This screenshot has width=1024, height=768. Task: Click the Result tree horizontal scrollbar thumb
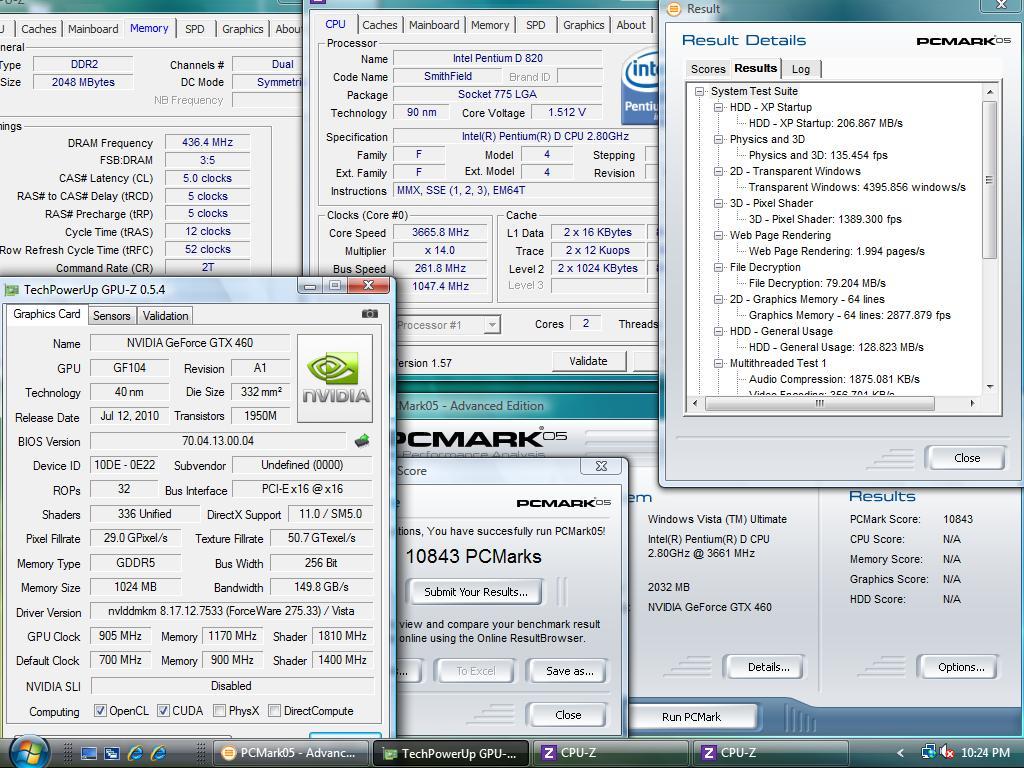point(819,404)
